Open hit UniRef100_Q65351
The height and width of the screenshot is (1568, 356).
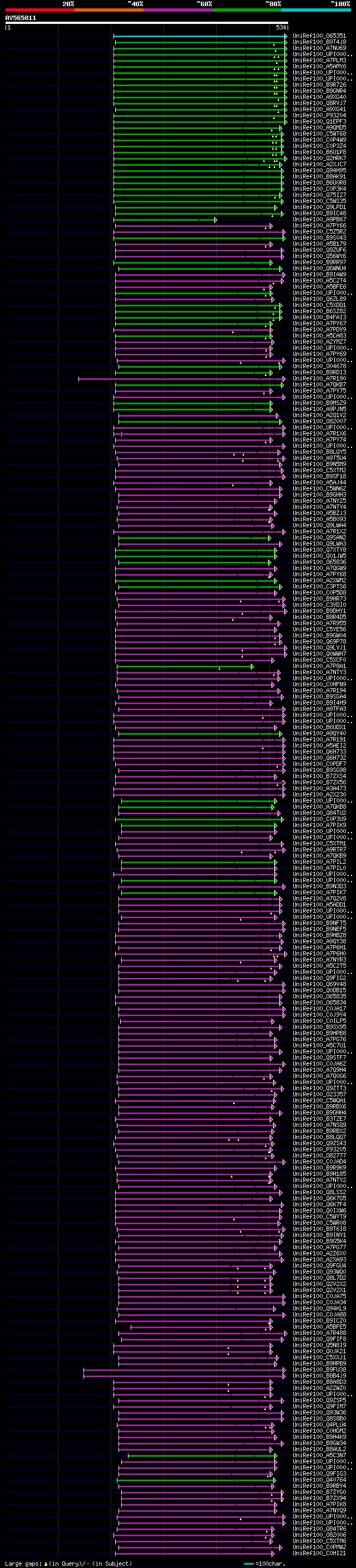319,37
